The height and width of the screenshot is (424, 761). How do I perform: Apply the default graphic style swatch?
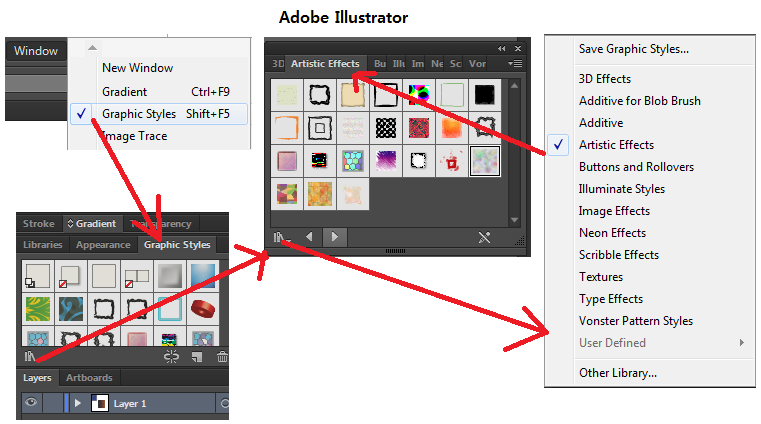pos(38,276)
